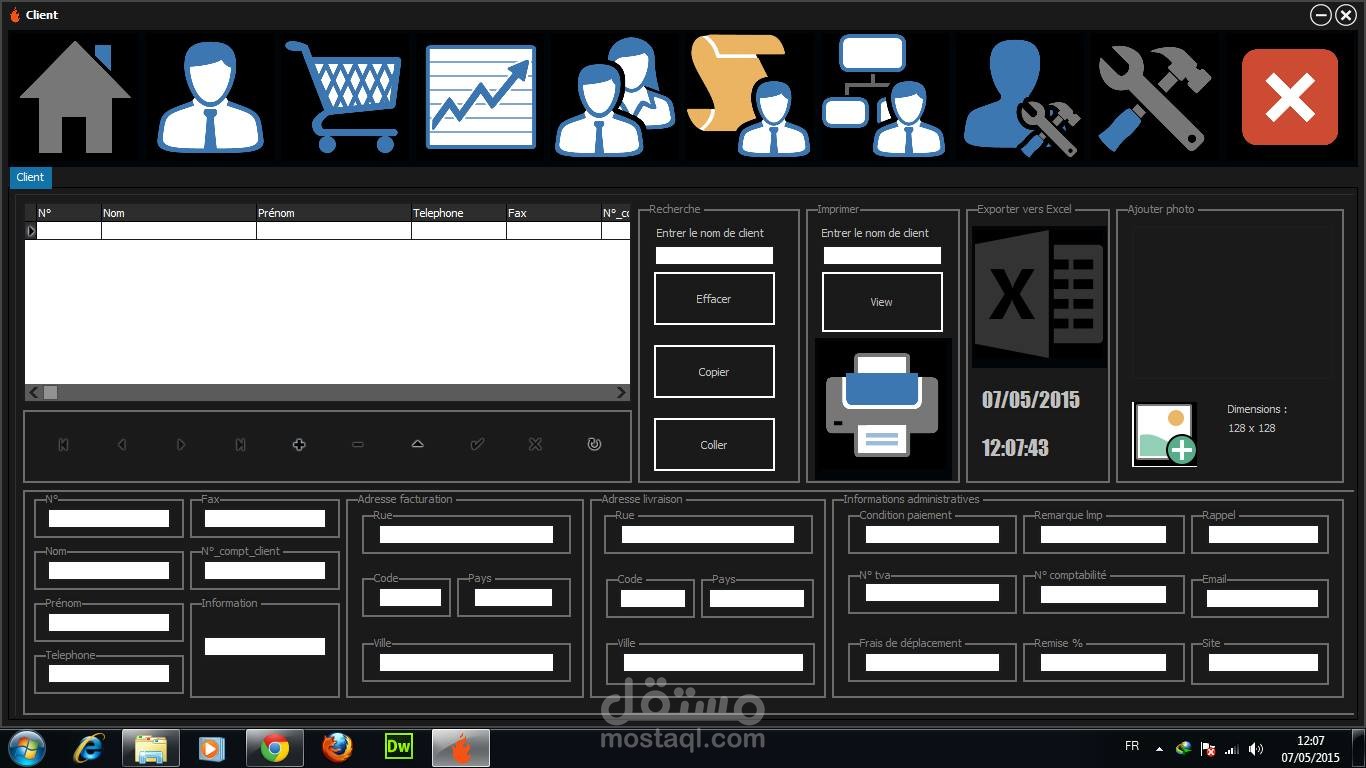Click the View button

tap(882, 302)
